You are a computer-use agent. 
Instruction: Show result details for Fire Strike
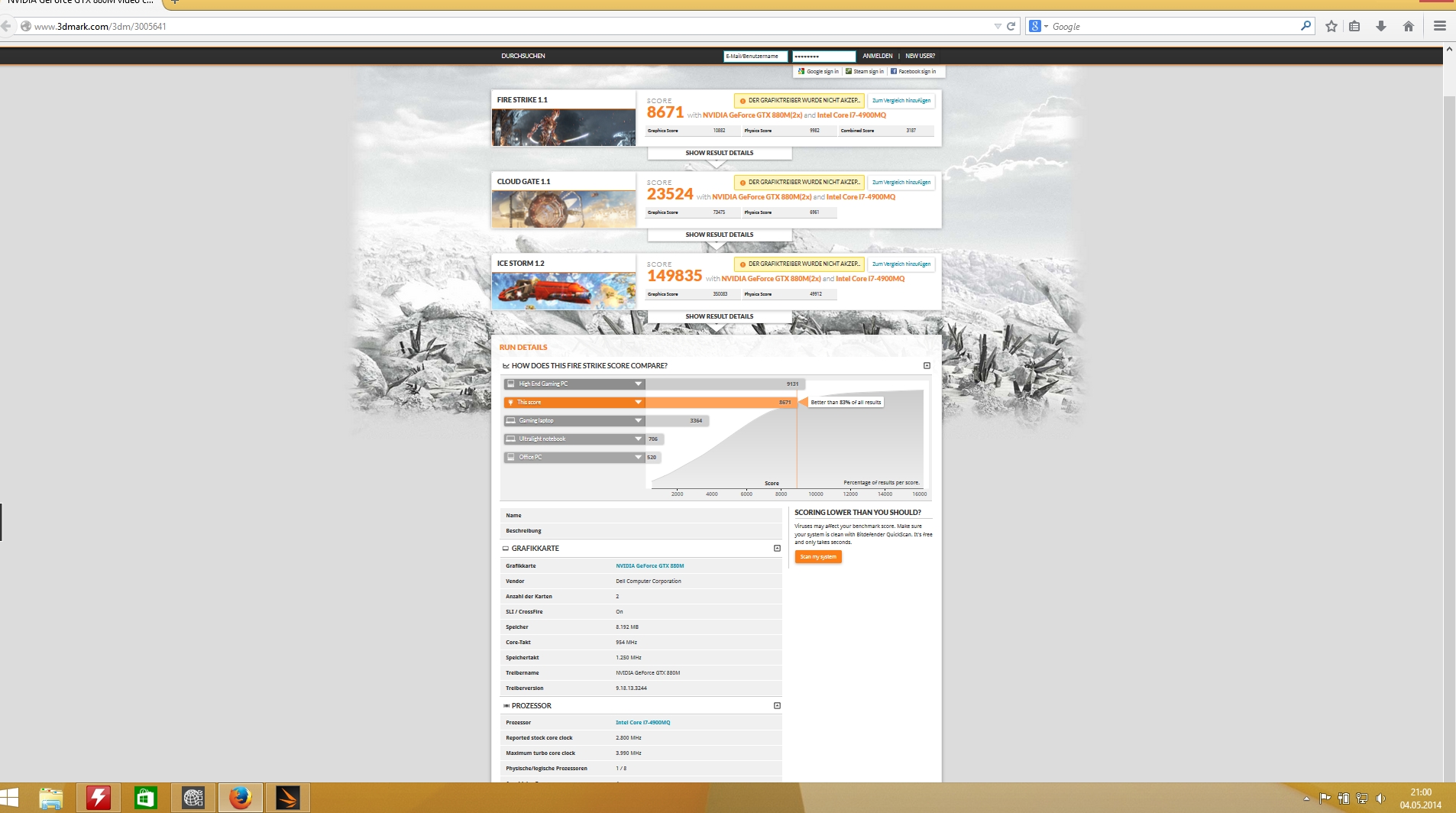pos(719,153)
